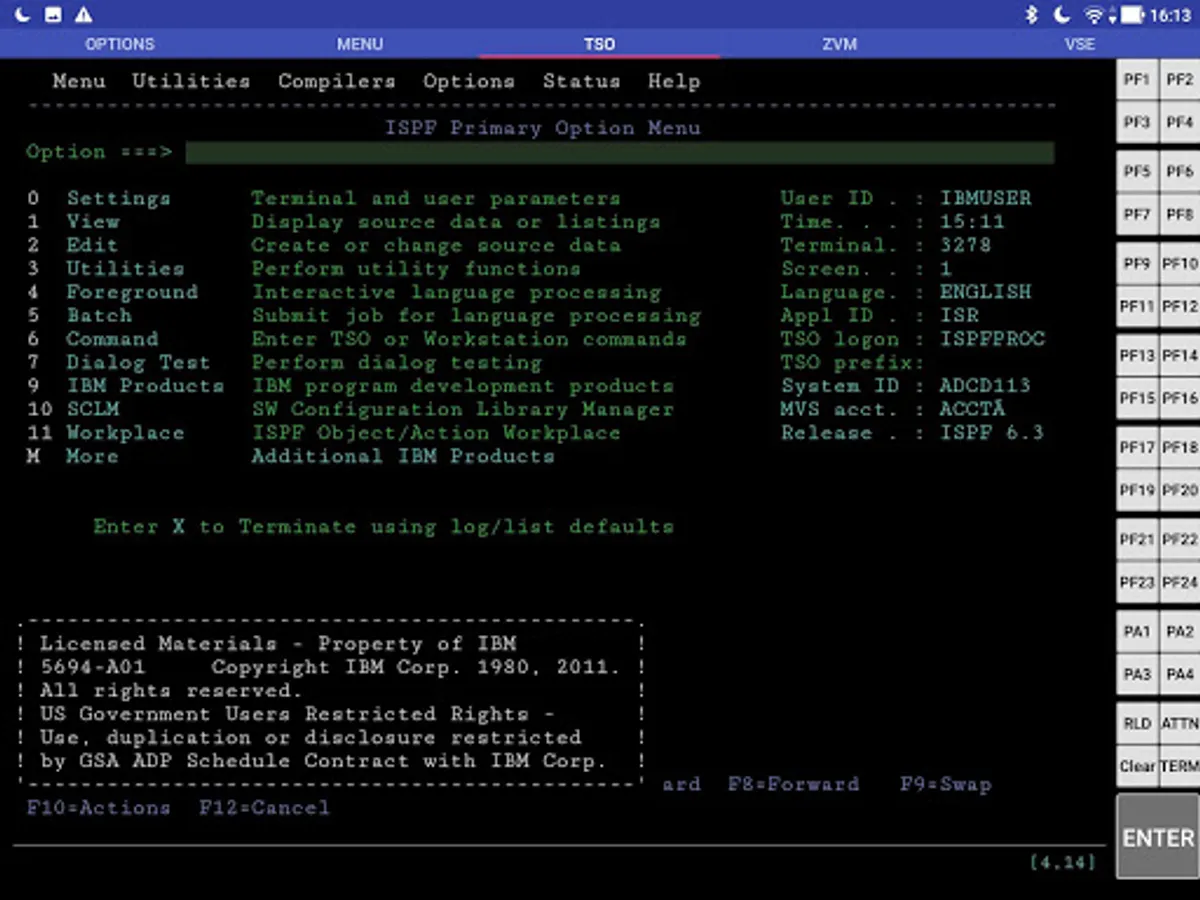Select option 3 Utilities in the list
Viewport: 1200px width, 900px height.
click(x=125, y=268)
